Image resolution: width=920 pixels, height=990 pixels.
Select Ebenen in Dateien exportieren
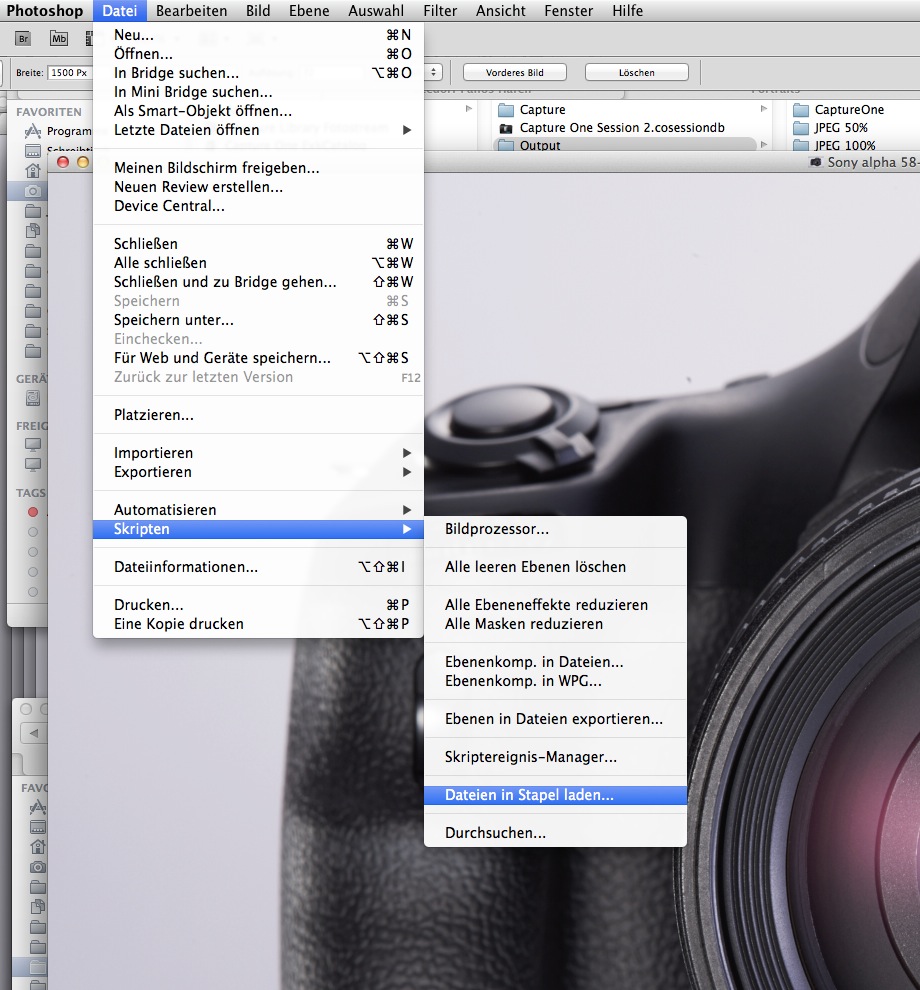coord(553,719)
